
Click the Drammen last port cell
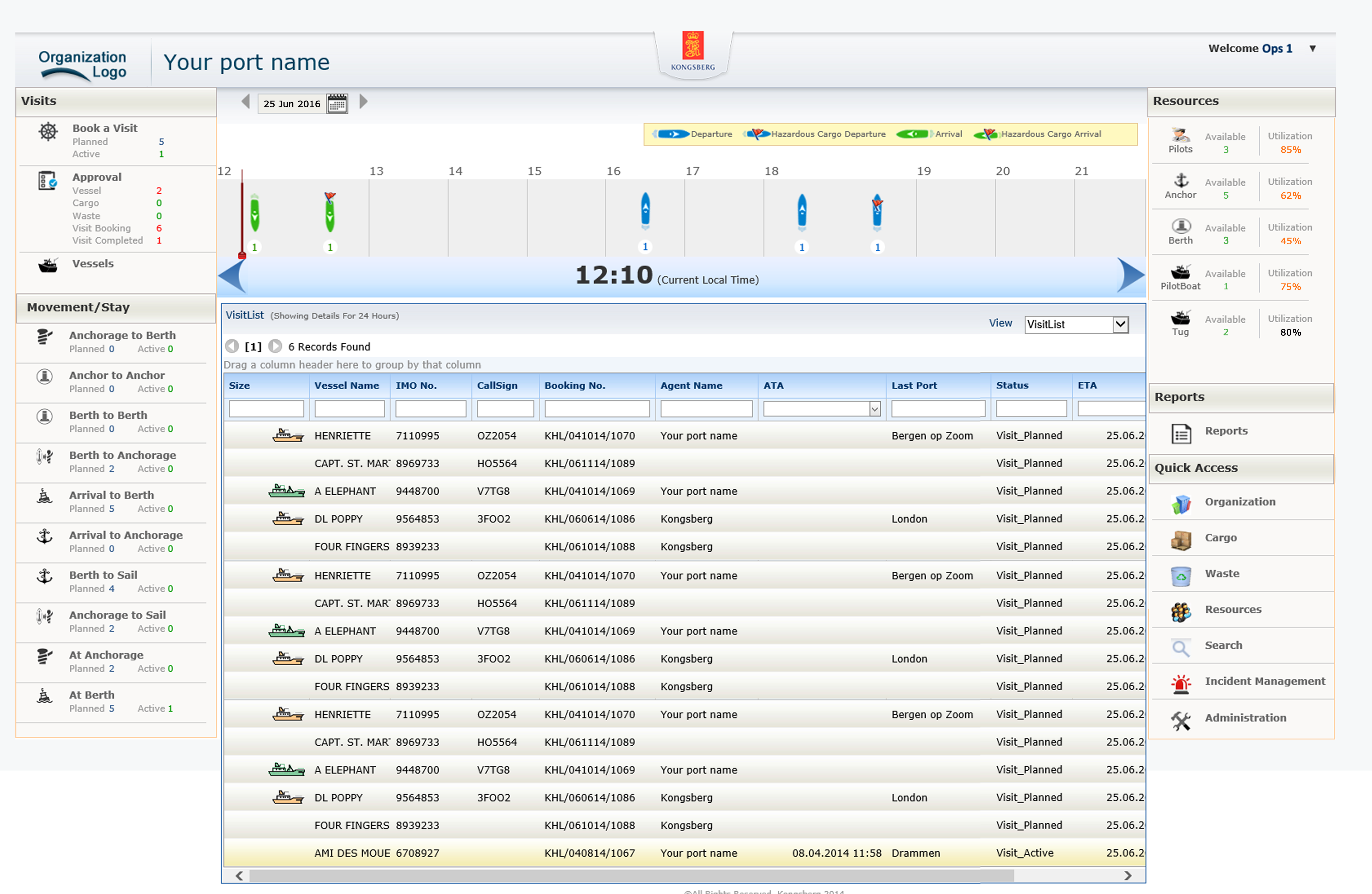coord(915,853)
